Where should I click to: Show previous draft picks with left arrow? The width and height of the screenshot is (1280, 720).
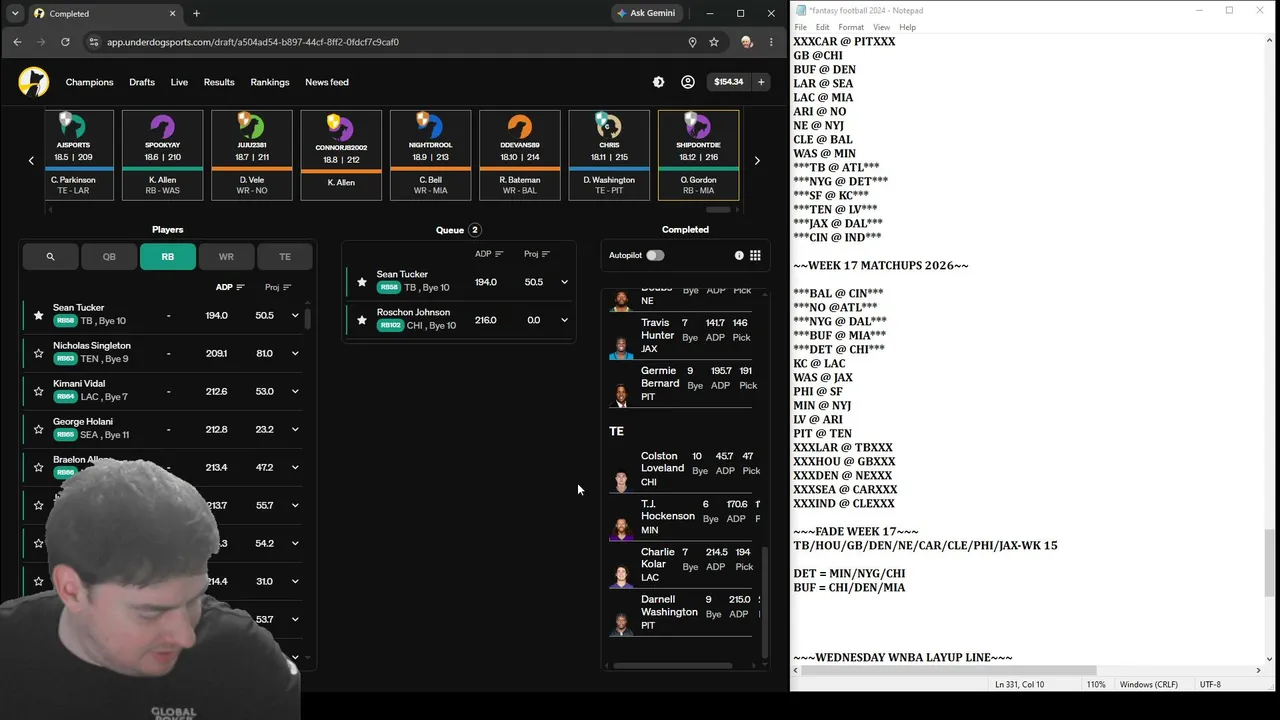[x=31, y=160]
